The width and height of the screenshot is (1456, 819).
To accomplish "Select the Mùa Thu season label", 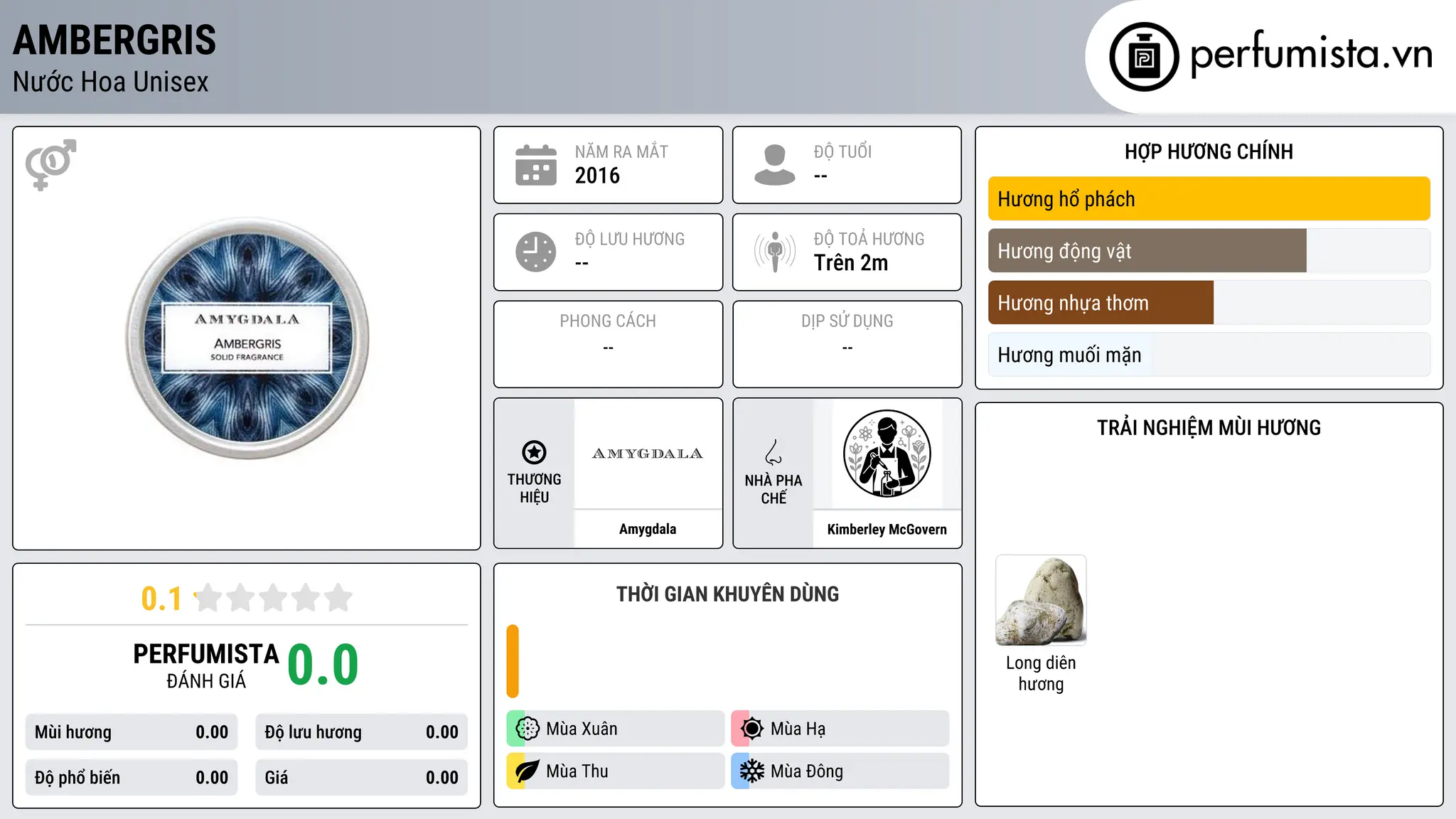I will pyautogui.click(x=577, y=771).
